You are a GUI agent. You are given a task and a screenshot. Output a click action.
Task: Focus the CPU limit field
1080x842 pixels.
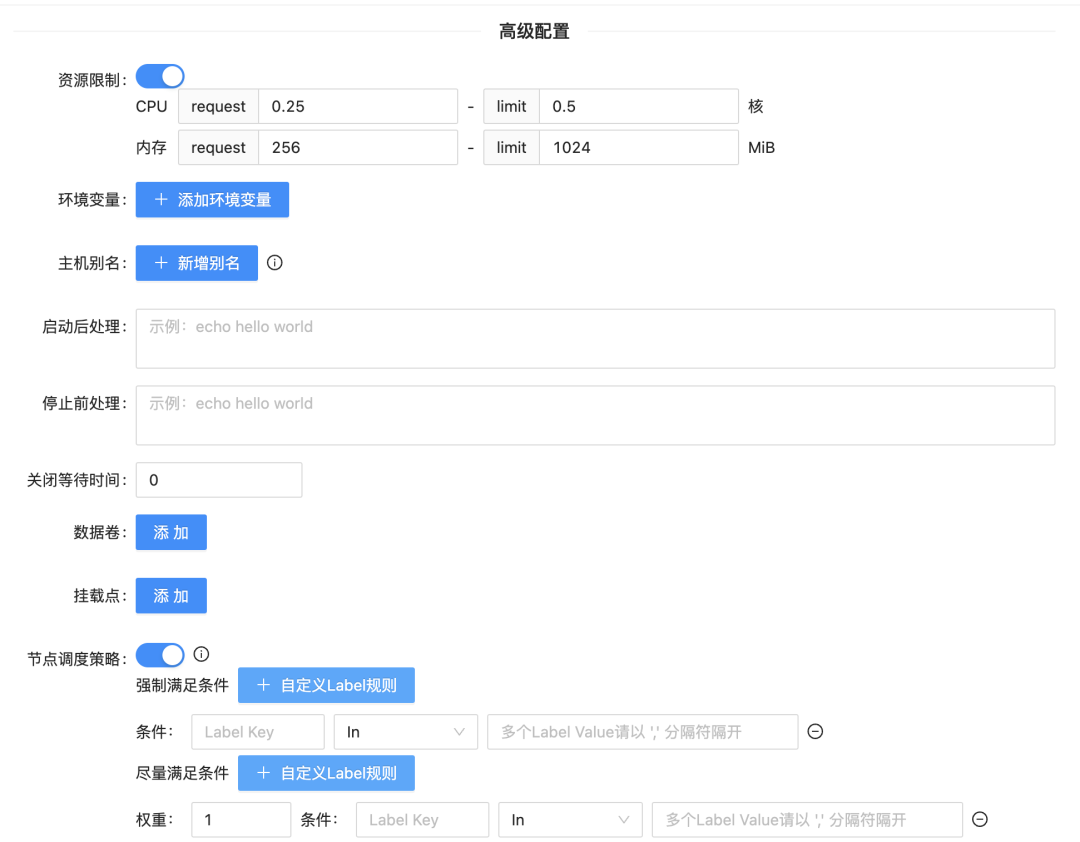[x=638, y=106]
